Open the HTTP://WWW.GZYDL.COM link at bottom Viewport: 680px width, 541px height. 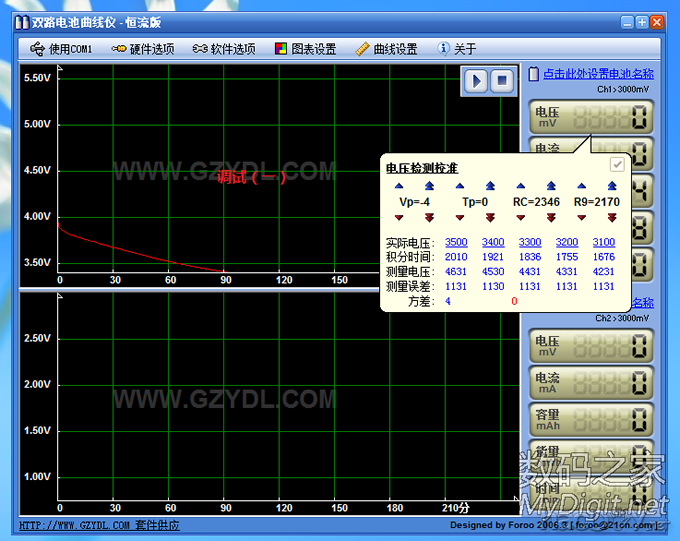pos(75,525)
